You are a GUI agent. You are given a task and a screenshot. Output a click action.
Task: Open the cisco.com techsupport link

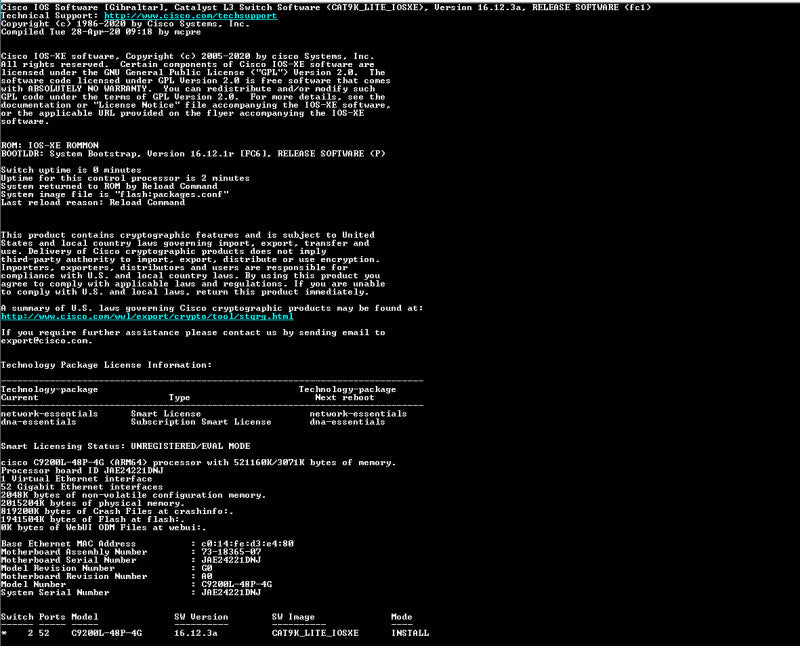(x=190, y=16)
